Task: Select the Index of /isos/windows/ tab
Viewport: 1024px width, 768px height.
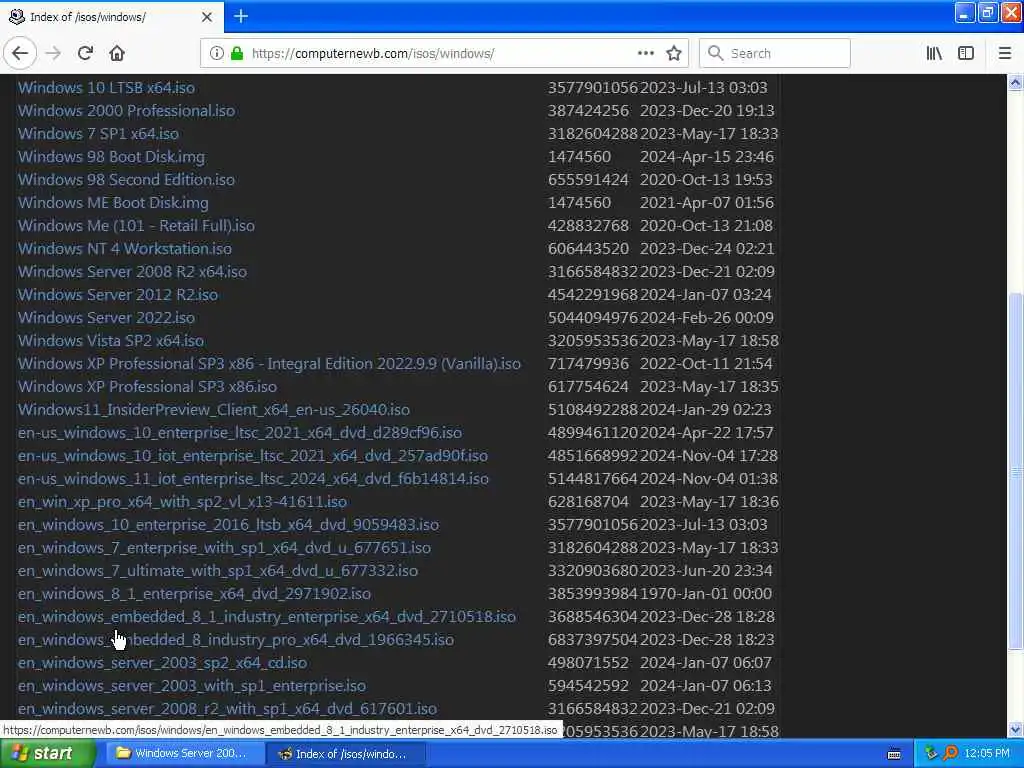Action: tap(112, 17)
